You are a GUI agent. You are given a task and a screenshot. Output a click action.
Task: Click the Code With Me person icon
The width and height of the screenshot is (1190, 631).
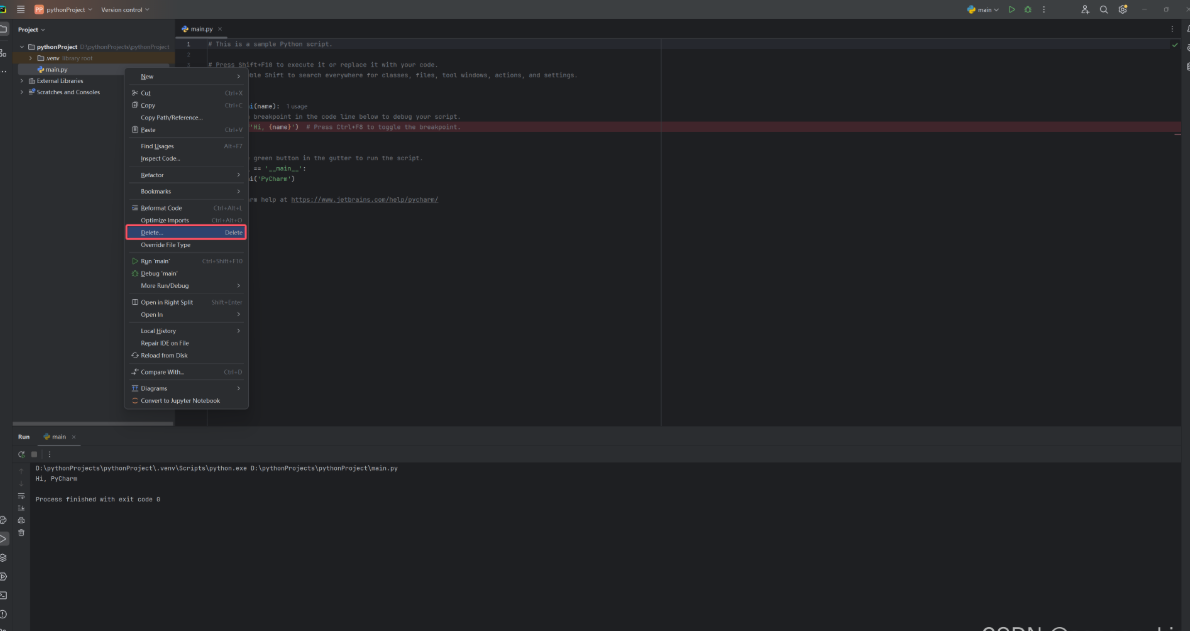[x=1085, y=9]
